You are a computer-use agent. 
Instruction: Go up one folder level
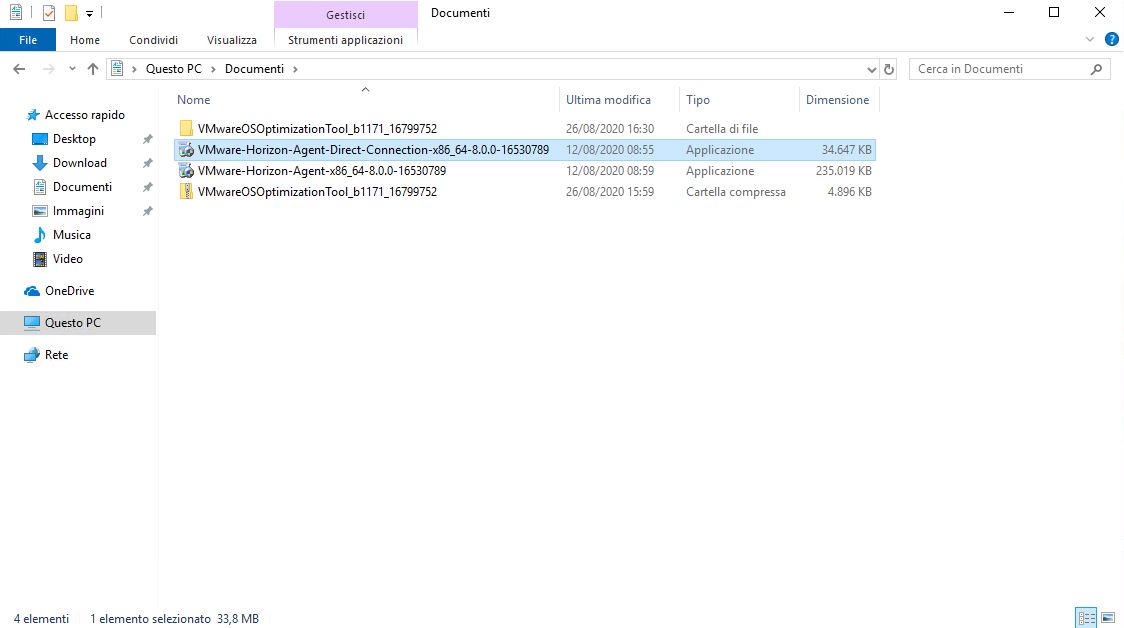tap(92, 69)
